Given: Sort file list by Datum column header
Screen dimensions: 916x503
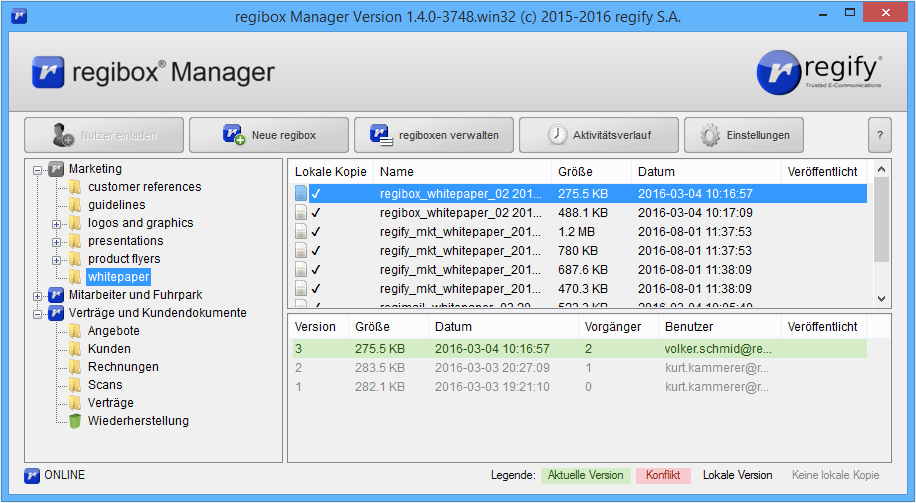Looking at the screenshot, I should tap(706, 172).
